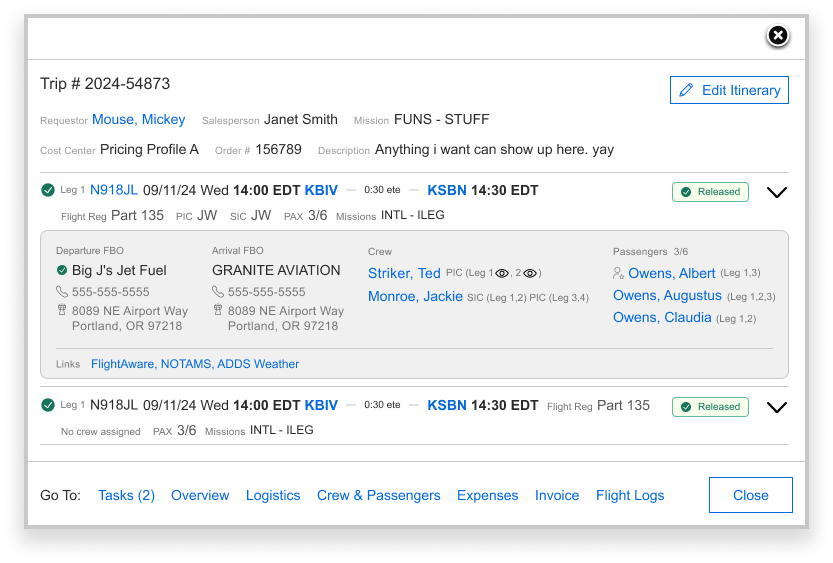Open crew member Striker, Ted
Viewport: 833px width, 563px height.
[404, 273]
